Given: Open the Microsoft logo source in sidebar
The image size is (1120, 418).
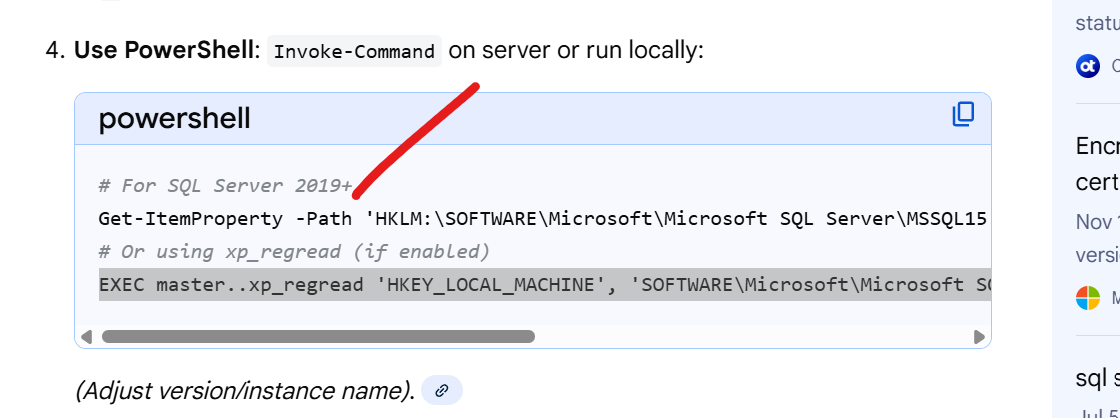Looking at the screenshot, I should 1088,297.
